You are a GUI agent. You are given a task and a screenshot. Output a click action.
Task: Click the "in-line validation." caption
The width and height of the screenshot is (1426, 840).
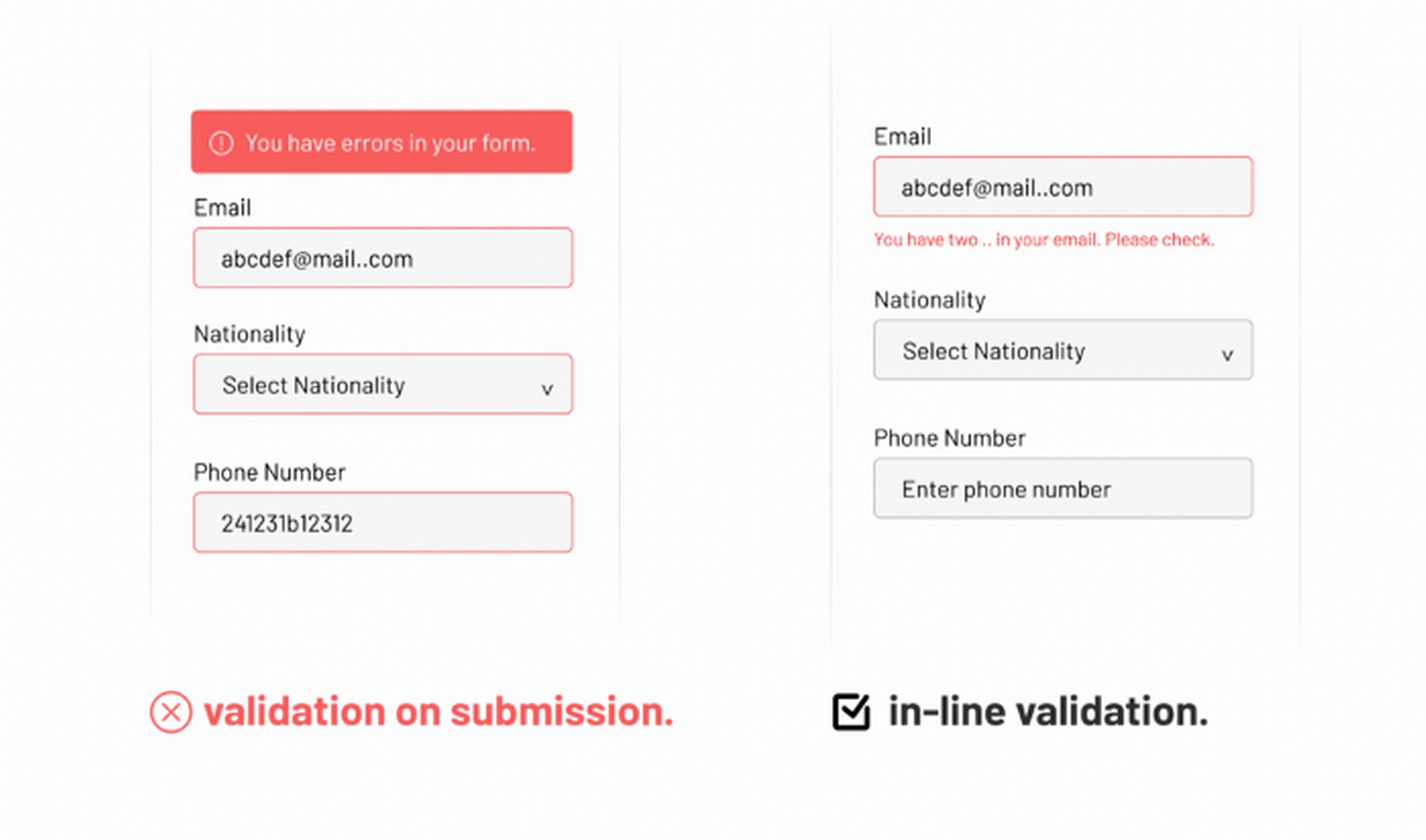tap(1048, 712)
